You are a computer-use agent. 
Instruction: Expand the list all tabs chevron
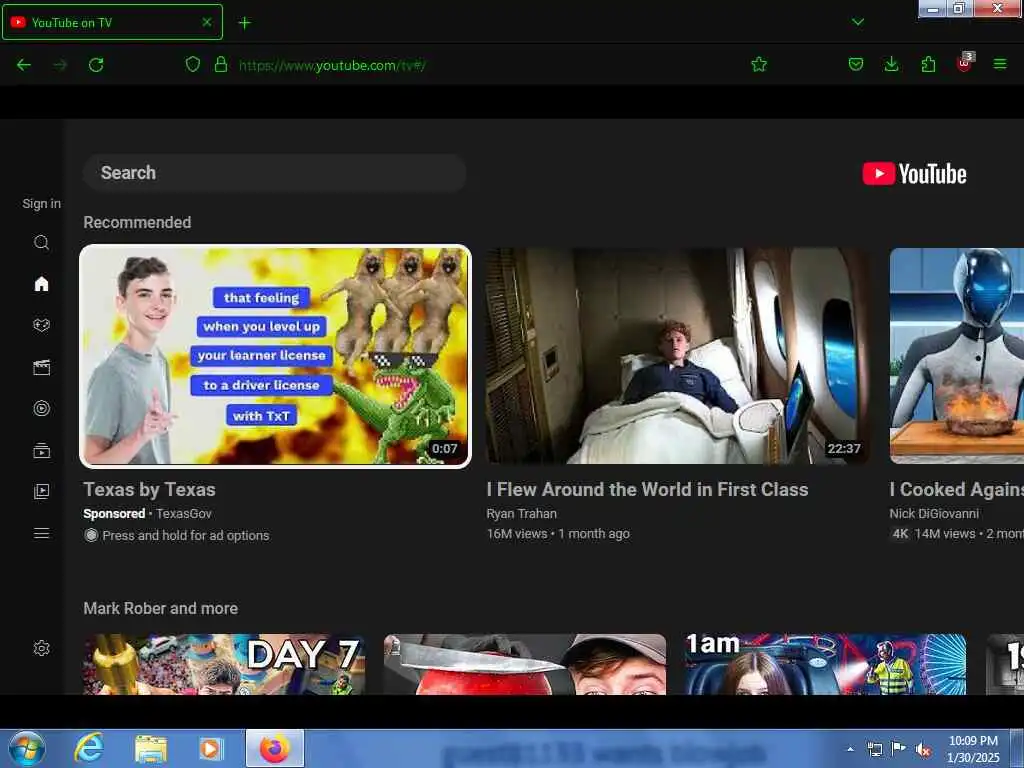pos(858,22)
